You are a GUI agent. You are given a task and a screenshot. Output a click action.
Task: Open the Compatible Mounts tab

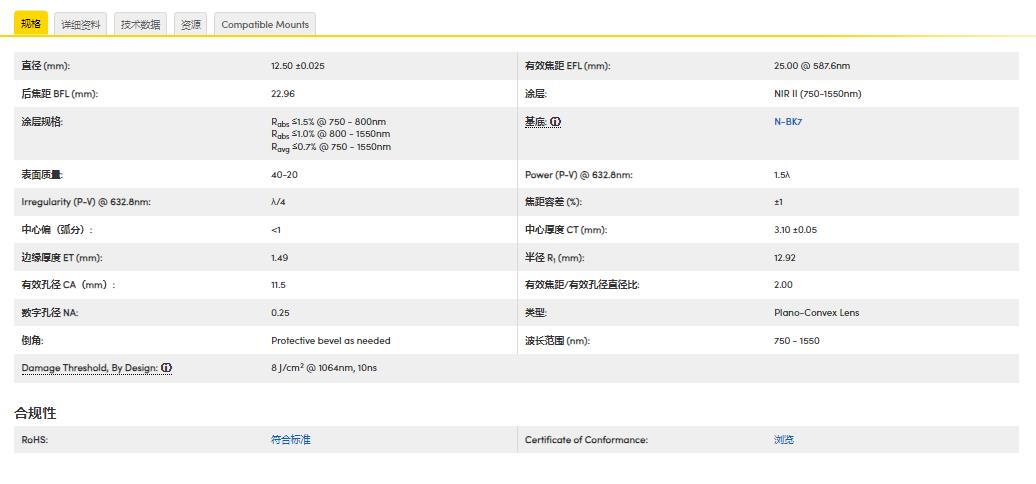tap(265, 24)
